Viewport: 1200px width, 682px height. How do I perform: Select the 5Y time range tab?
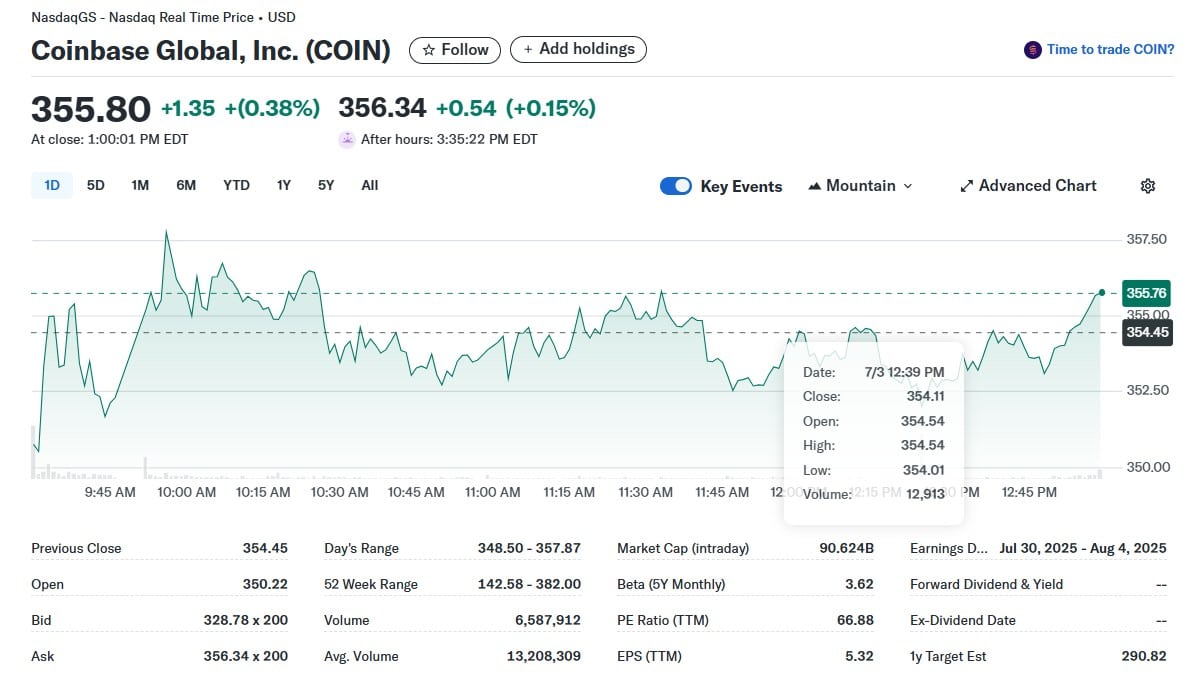(326, 185)
